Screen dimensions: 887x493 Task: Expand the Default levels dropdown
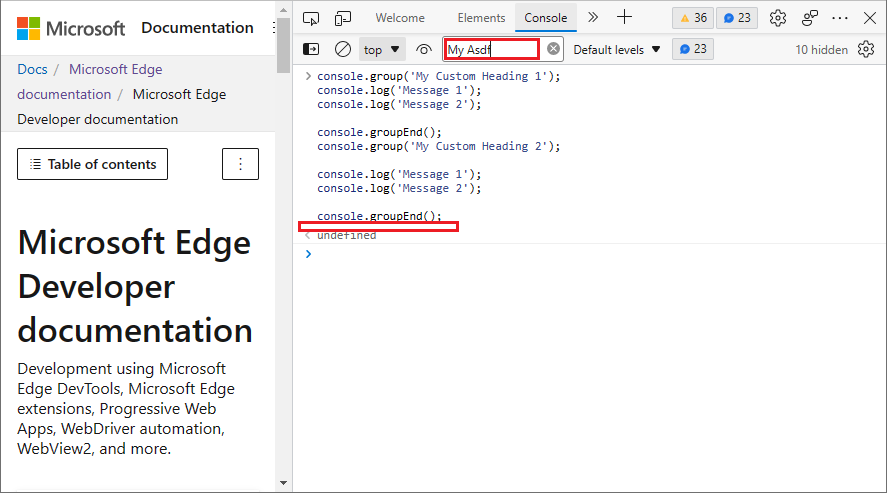tap(616, 49)
